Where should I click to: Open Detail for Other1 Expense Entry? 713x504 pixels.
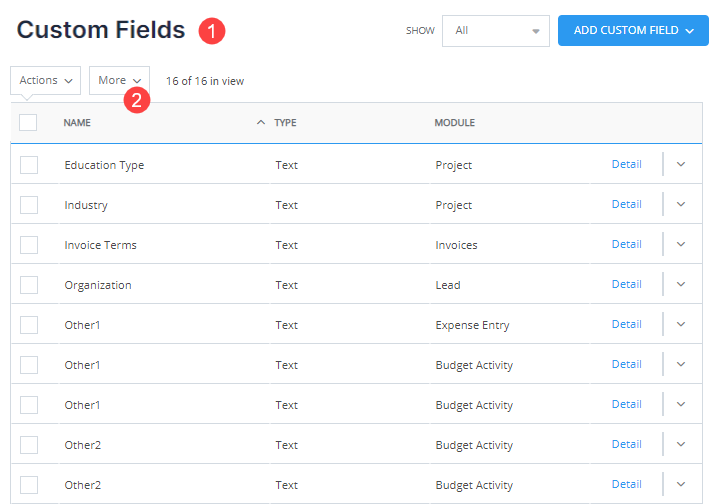tap(627, 324)
